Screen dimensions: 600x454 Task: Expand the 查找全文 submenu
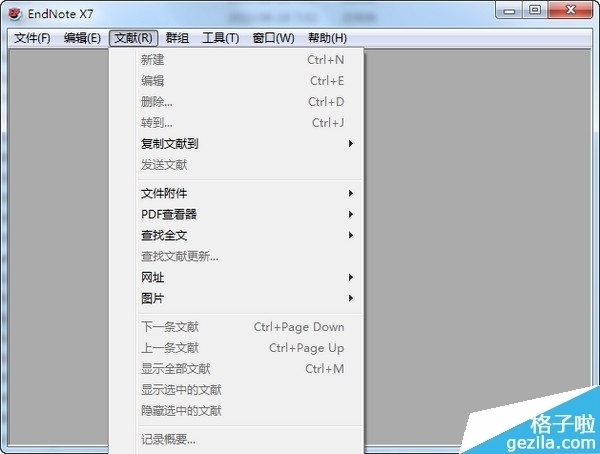click(236, 235)
